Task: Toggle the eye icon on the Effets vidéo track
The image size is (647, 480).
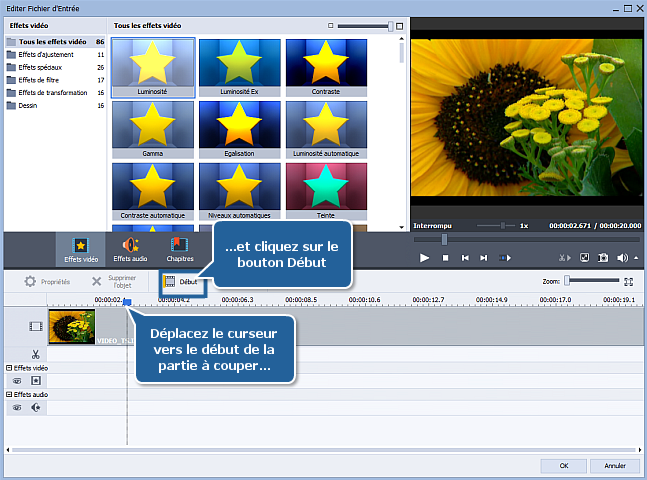Action: point(17,381)
